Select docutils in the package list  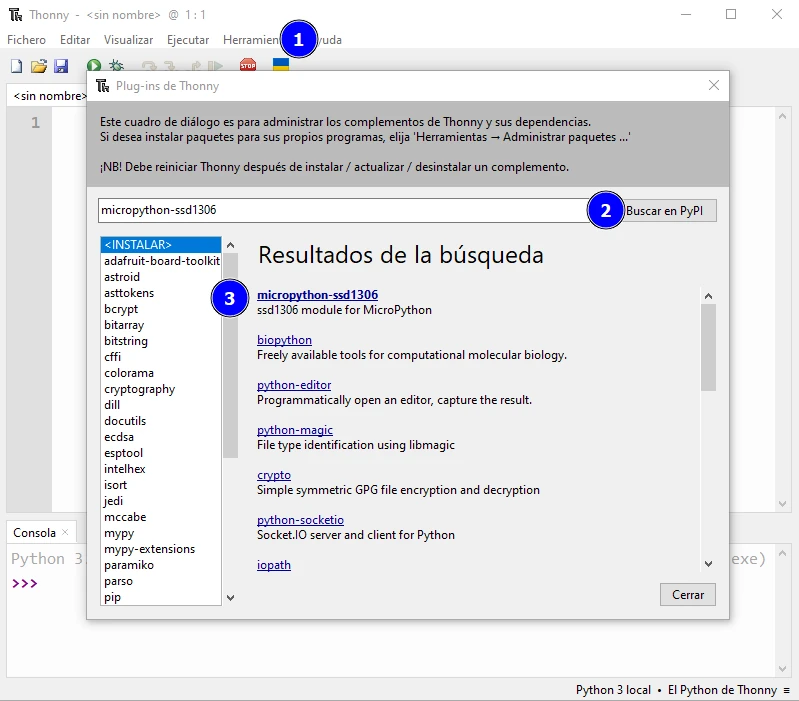[161, 421]
